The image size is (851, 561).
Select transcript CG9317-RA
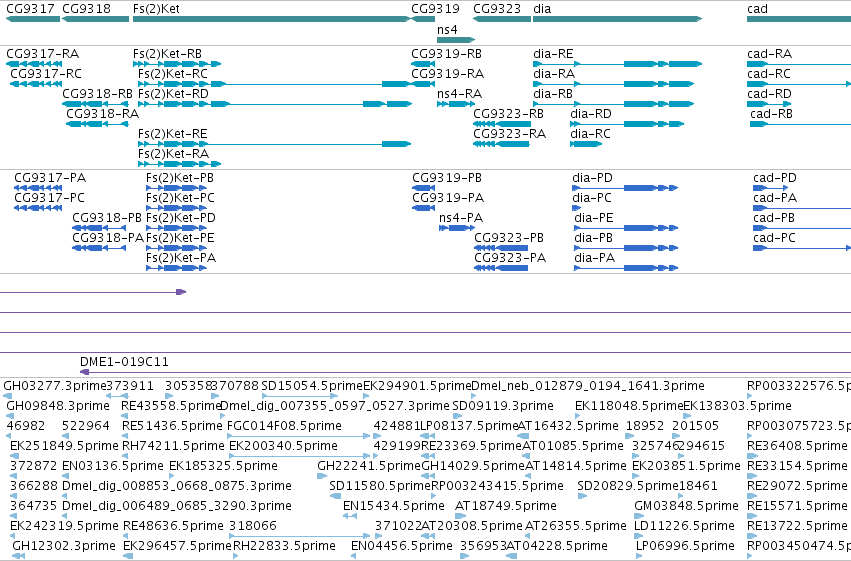click(42, 54)
